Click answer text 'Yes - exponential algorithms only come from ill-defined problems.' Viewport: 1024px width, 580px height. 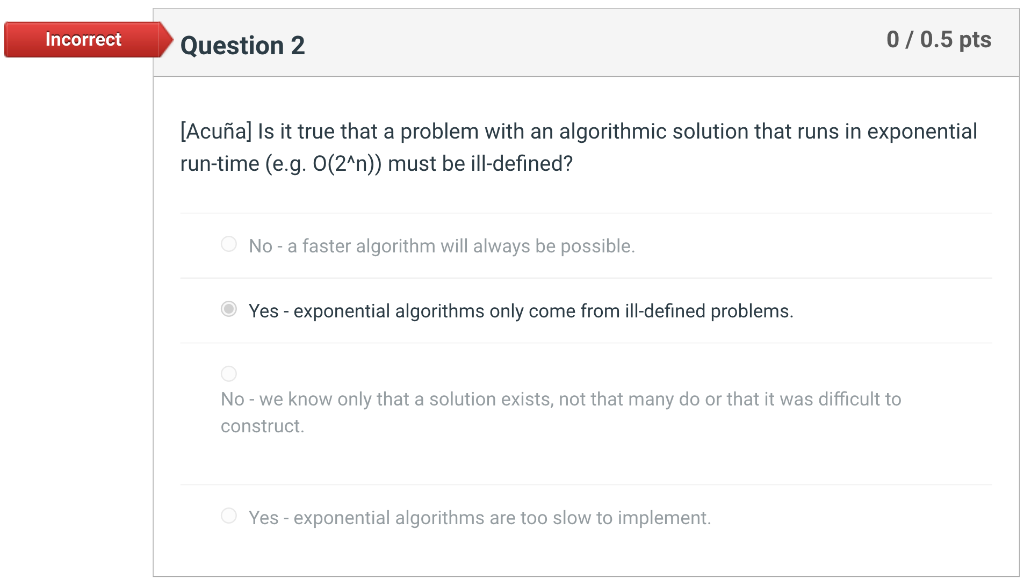coord(520,311)
